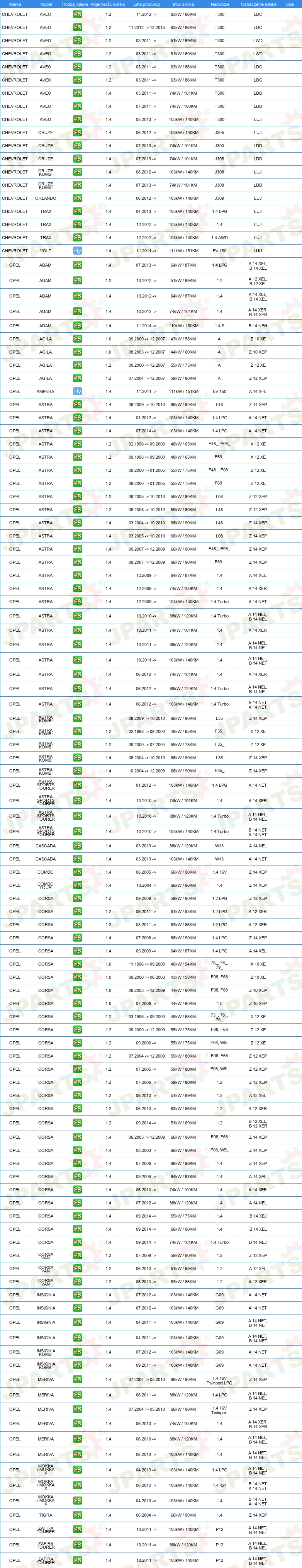
Task: Click fuel icon in Aveo 11.2012 -> 12.2015 row
Action: tap(77, 27)
